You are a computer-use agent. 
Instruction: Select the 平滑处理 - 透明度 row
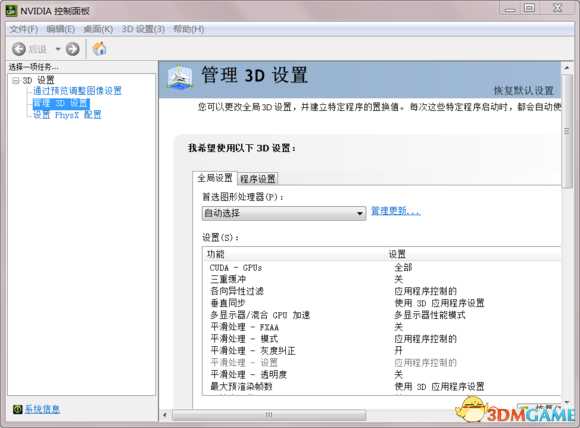pyautogui.click(x=382, y=375)
